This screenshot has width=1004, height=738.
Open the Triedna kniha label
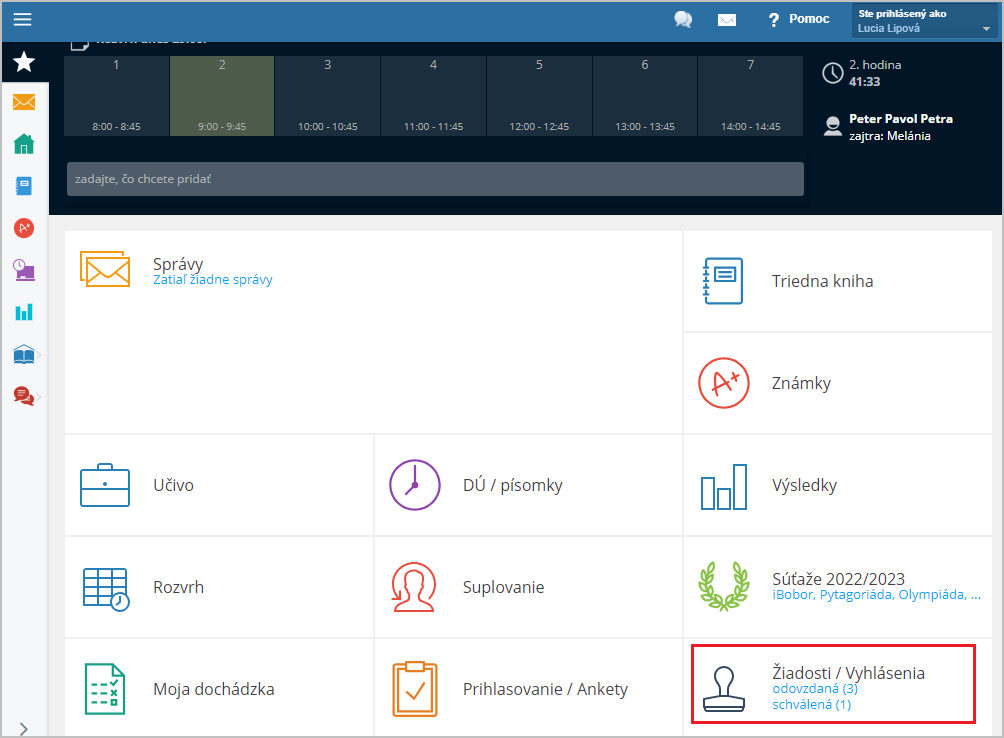pos(822,281)
